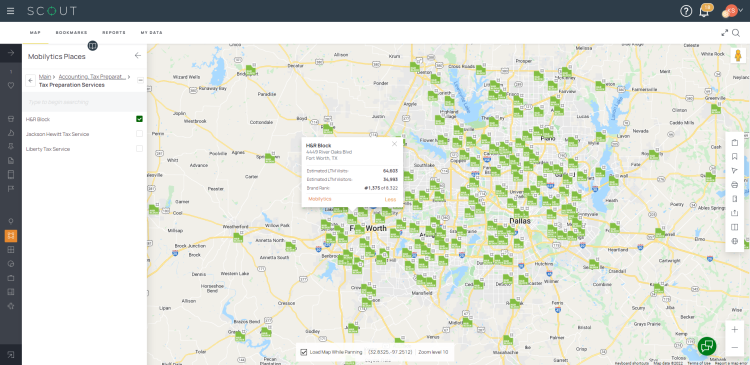Zoom in with the plus button
Image resolution: width=750 pixels, height=365 pixels.
[x=735, y=330]
